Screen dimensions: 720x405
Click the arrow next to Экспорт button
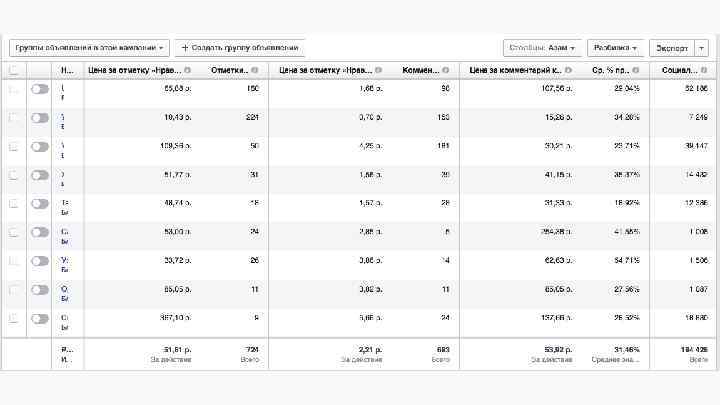click(702, 47)
